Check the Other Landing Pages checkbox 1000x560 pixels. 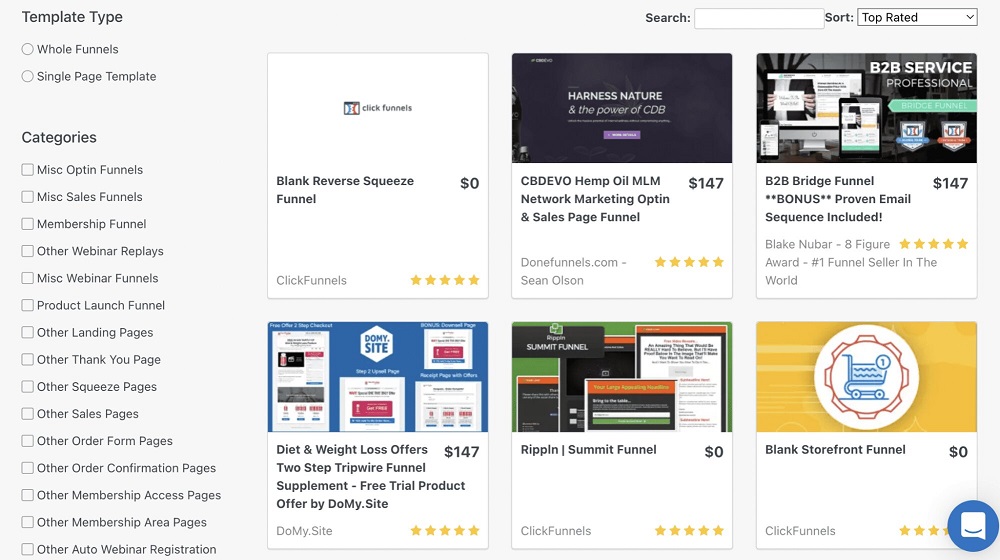tap(27, 332)
